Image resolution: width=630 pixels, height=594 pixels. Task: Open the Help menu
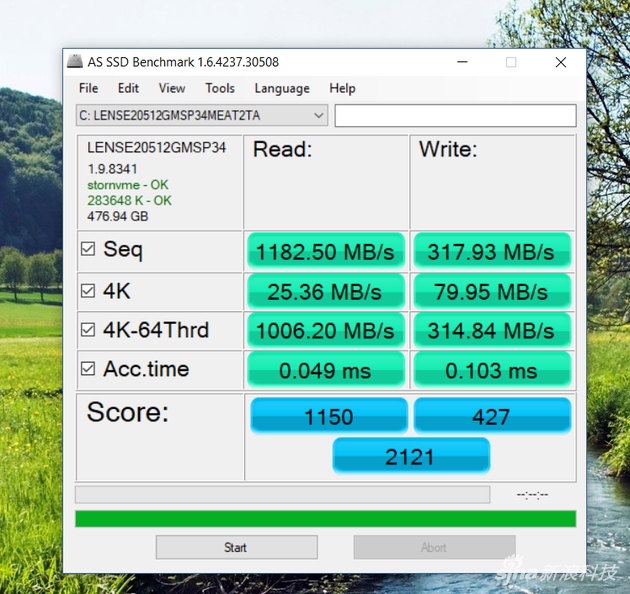[342, 88]
